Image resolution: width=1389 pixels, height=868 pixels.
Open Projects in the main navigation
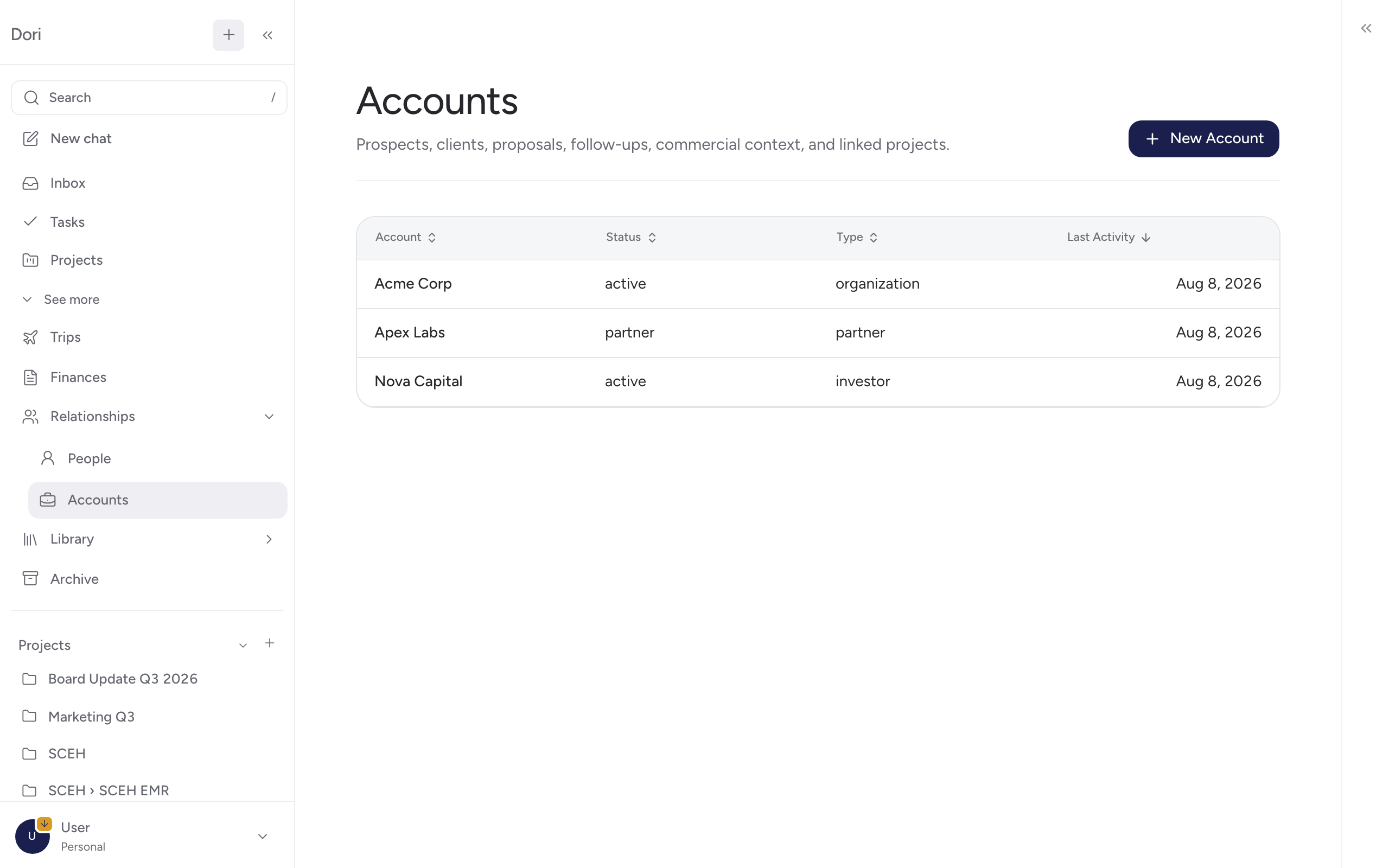click(149, 260)
